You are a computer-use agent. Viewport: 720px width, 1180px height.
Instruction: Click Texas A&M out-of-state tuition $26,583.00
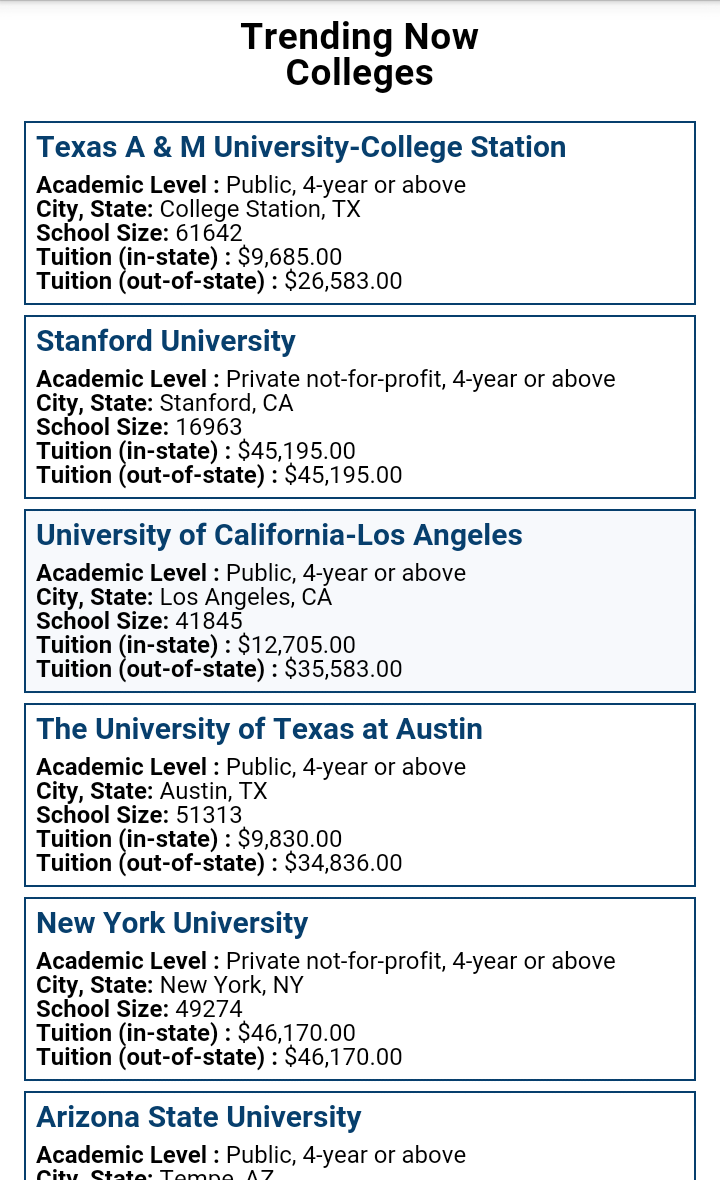[x=219, y=281]
